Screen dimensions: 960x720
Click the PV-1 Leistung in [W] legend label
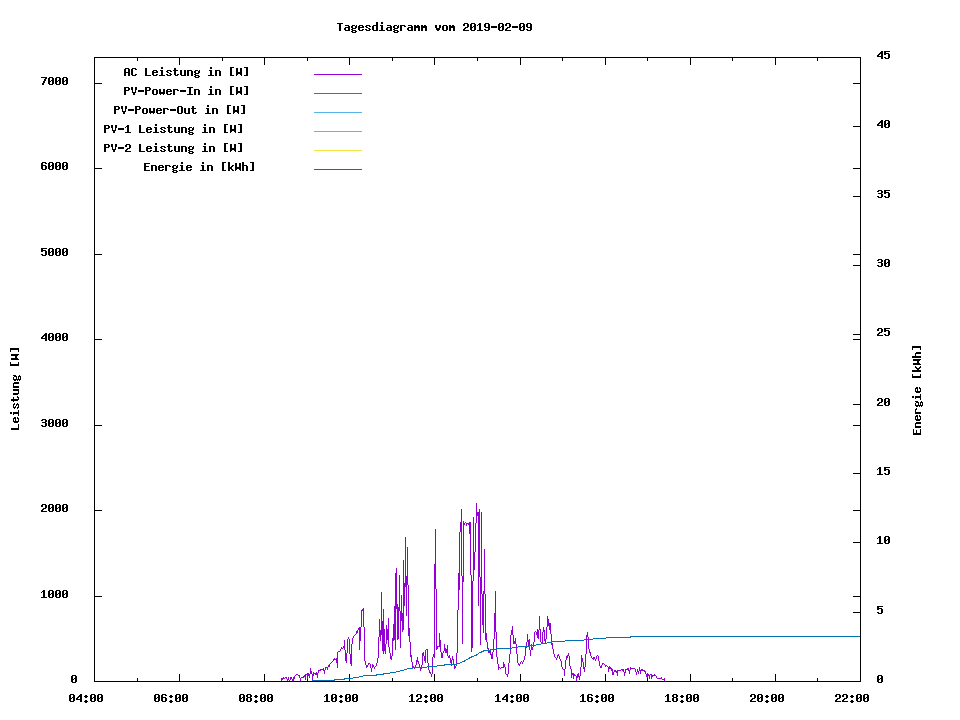coord(173,129)
